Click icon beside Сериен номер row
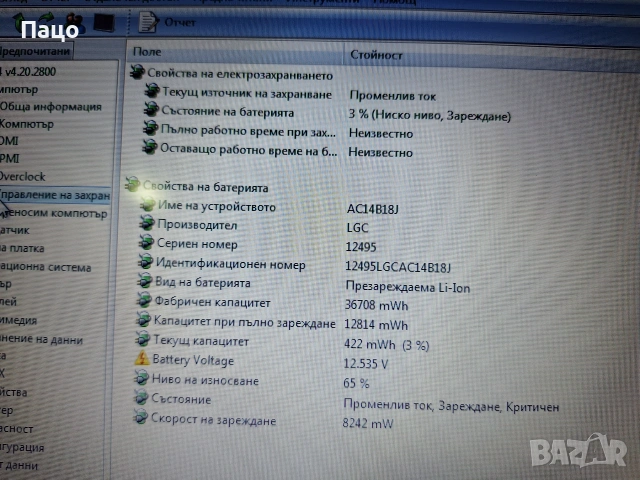This screenshot has height=480, width=640. tap(146, 242)
